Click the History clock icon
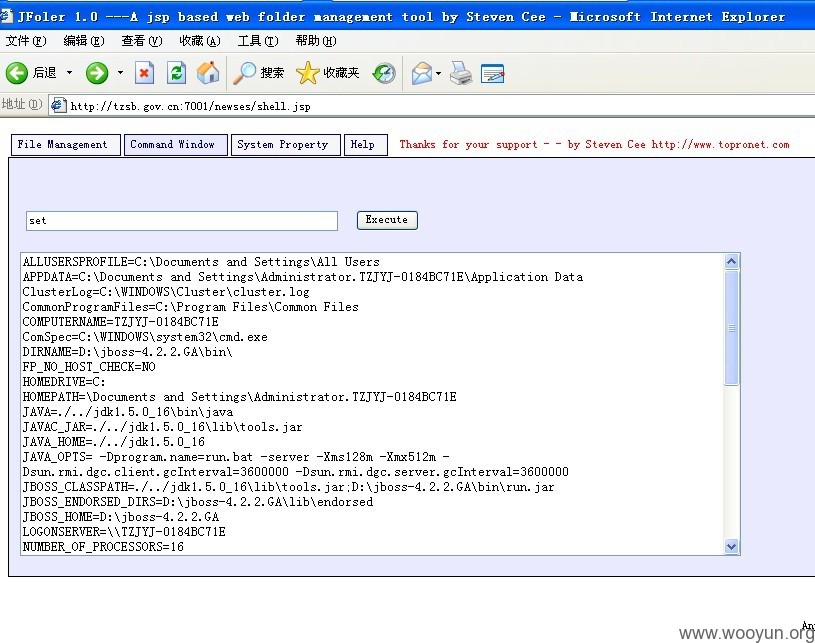 pos(384,73)
